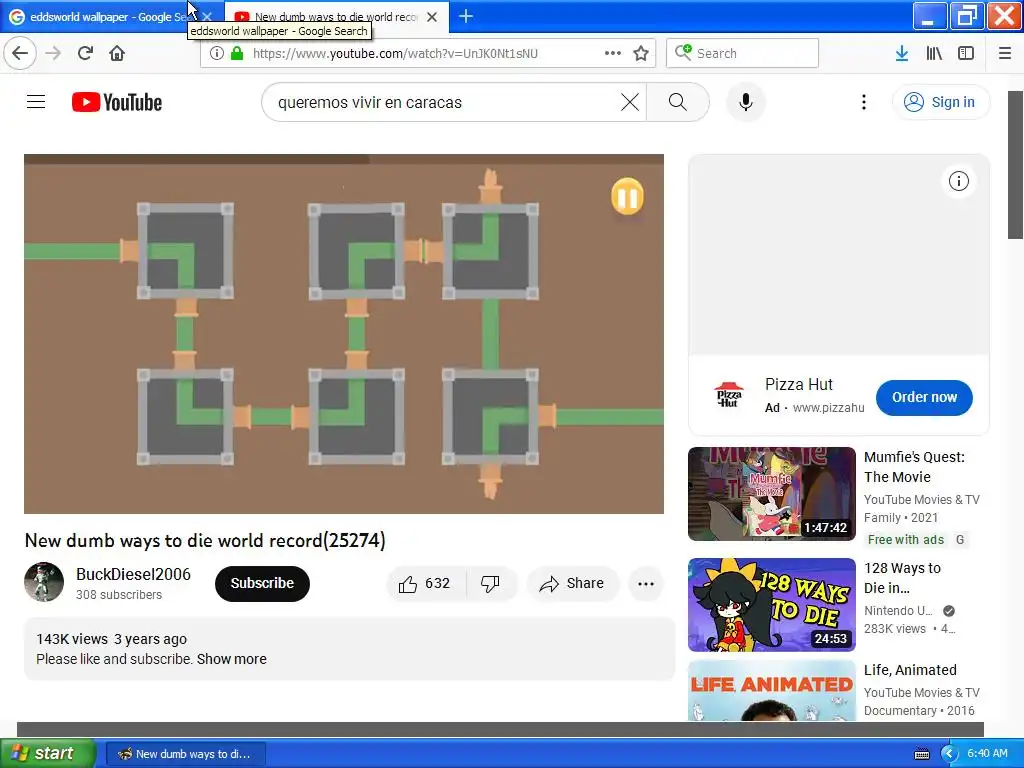Screen dimensions: 1024x768
Task: Sign in to YouTube
Action: [940, 103]
